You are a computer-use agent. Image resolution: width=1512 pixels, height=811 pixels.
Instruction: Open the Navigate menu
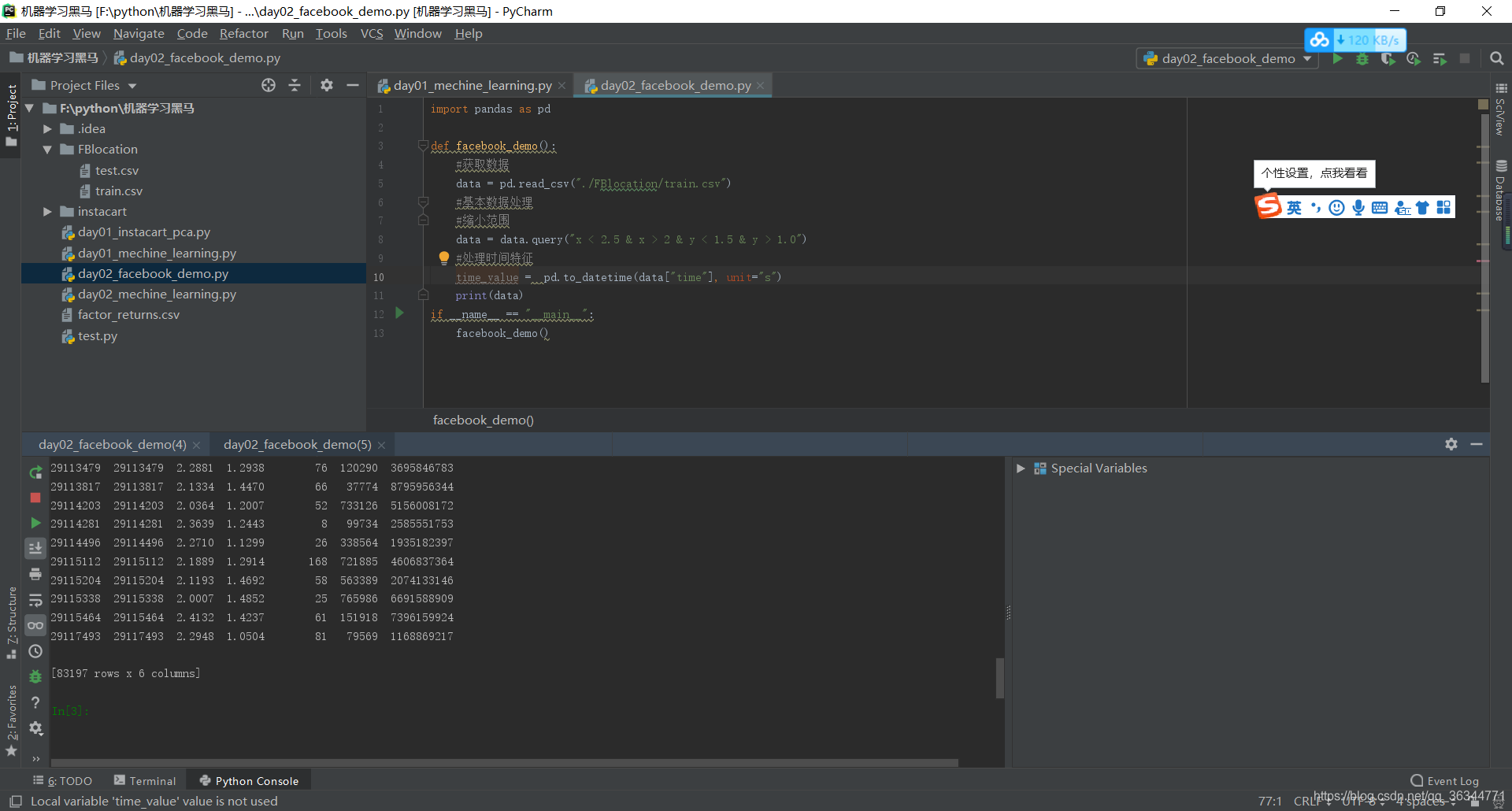pos(139,33)
